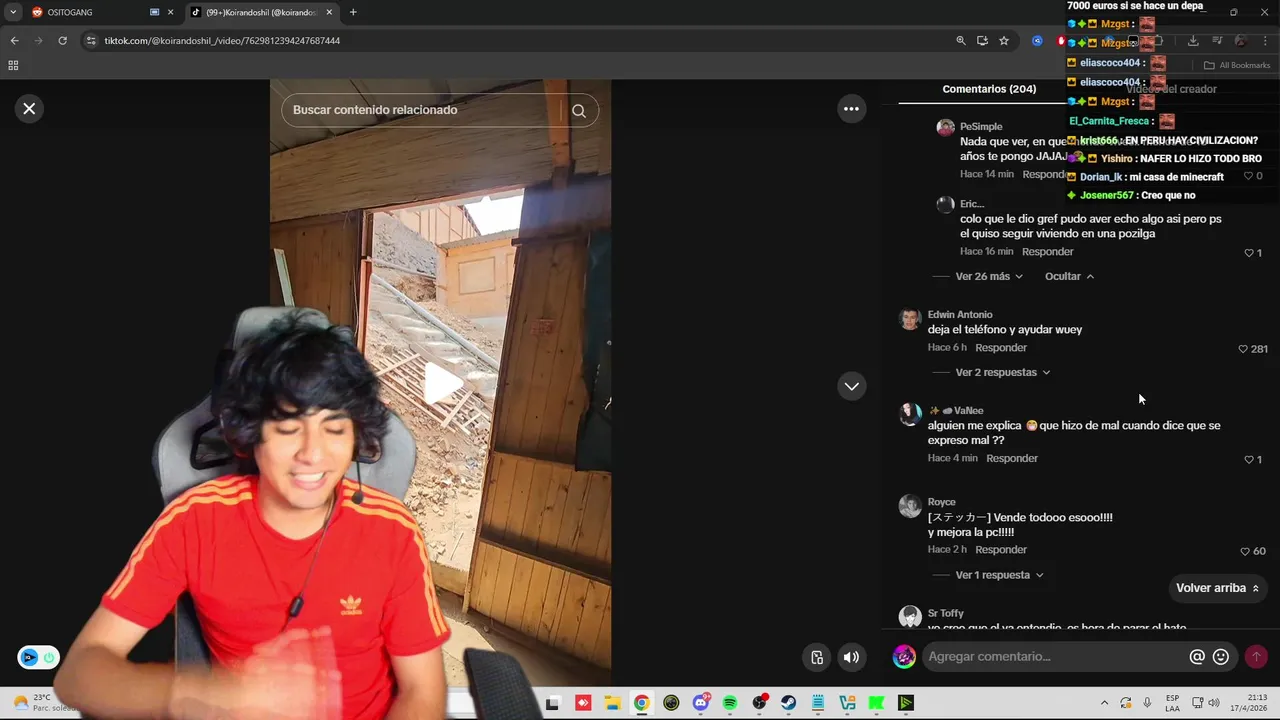Viewport: 1280px width, 720px height.
Task: Like VaNee's comment heart
Action: pos(1248,460)
